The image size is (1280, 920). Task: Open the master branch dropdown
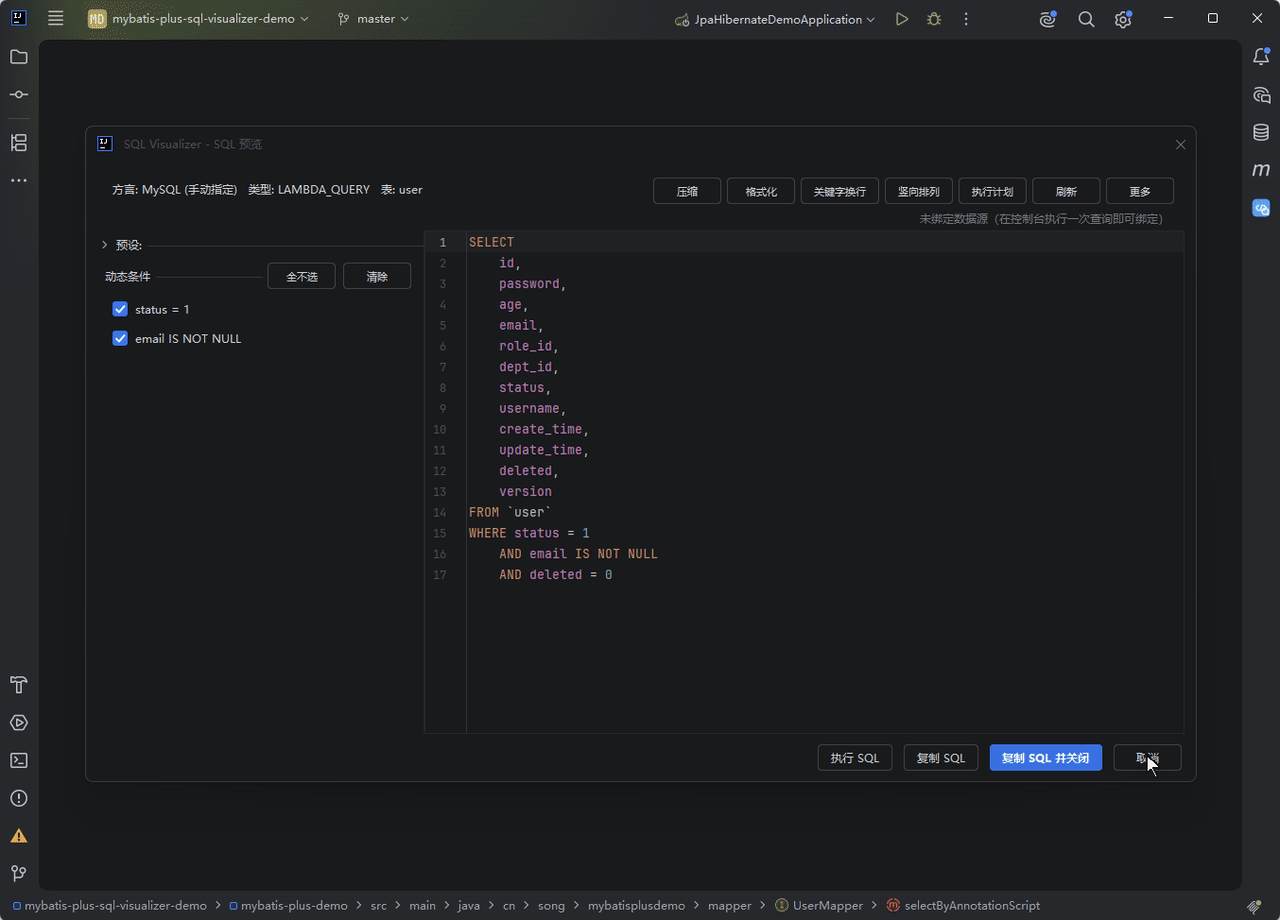(x=373, y=19)
